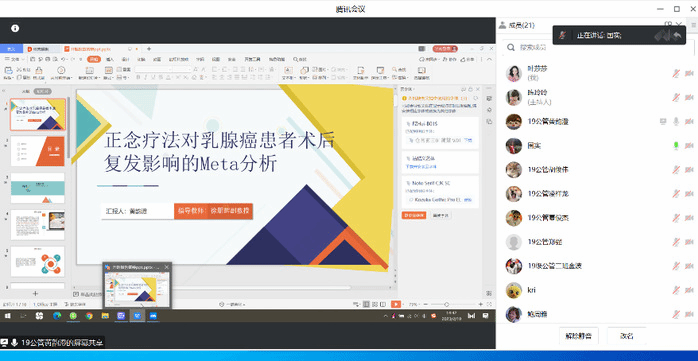Click the 改名 button
This screenshot has height=361, width=698.
pyautogui.click(x=627, y=336)
